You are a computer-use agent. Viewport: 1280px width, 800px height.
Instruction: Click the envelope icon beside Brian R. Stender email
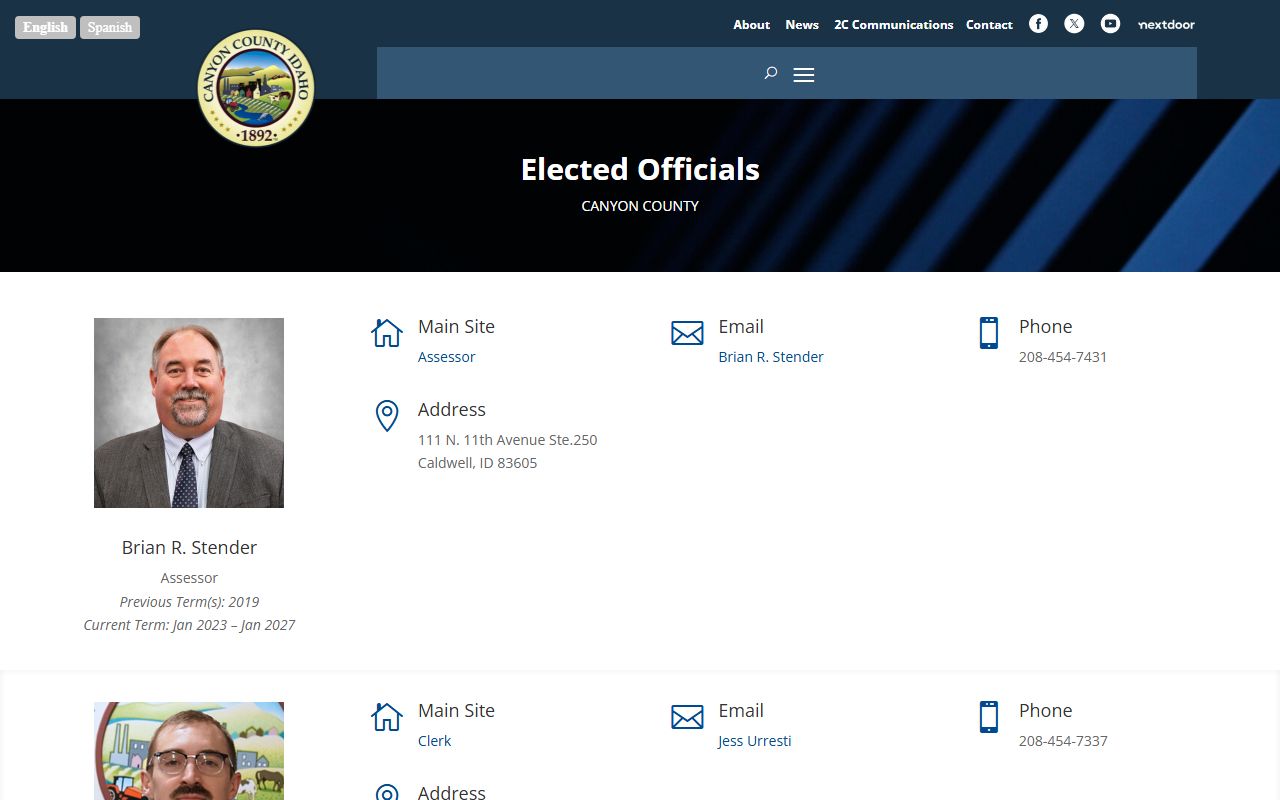coord(687,333)
